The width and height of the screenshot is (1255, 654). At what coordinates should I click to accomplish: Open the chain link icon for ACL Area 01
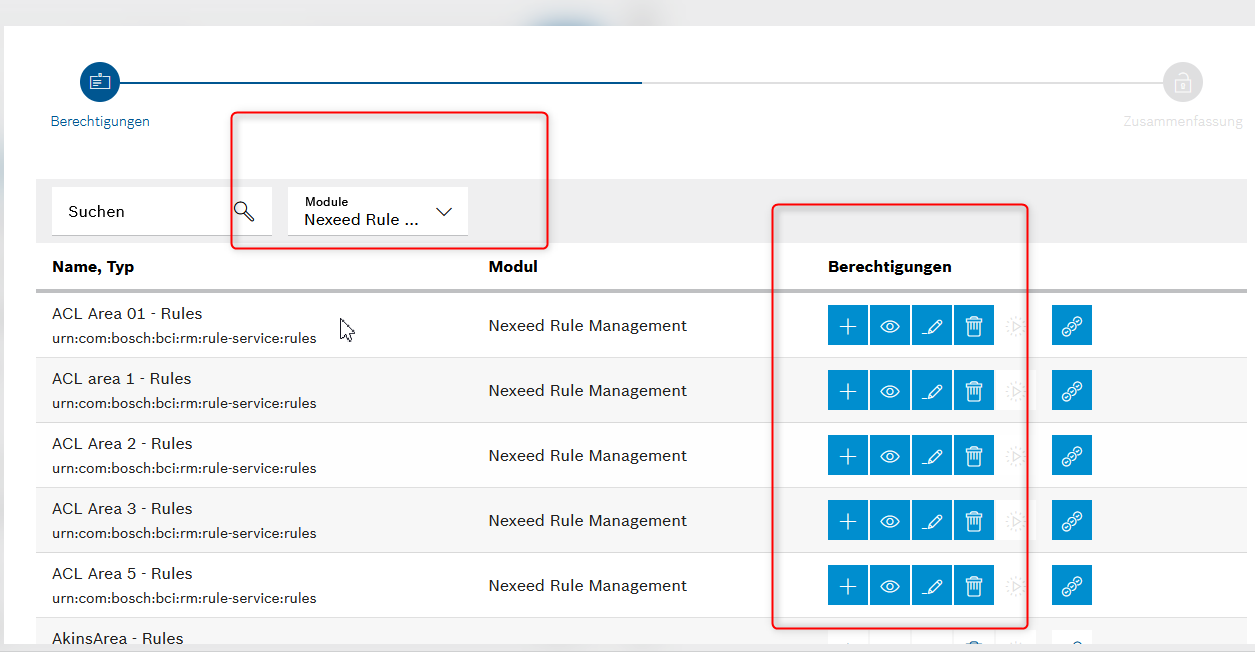1071,325
